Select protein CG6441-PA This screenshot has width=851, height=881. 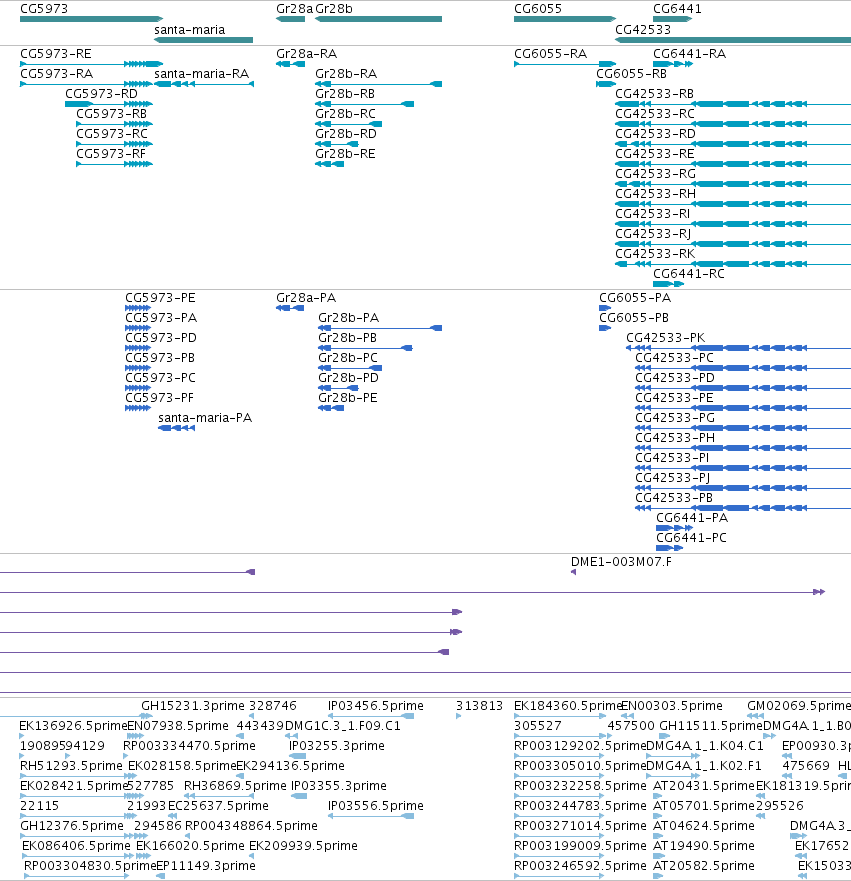[674, 528]
